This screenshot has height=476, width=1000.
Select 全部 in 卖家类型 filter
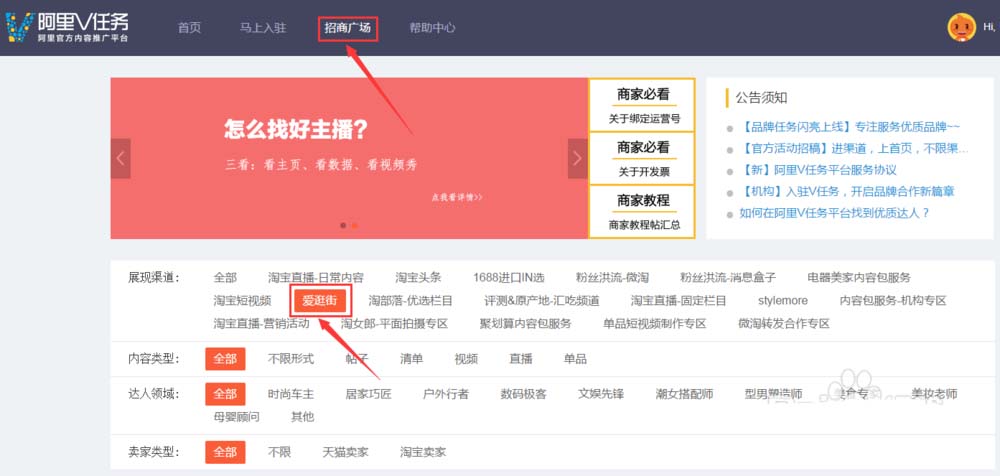point(225,452)
